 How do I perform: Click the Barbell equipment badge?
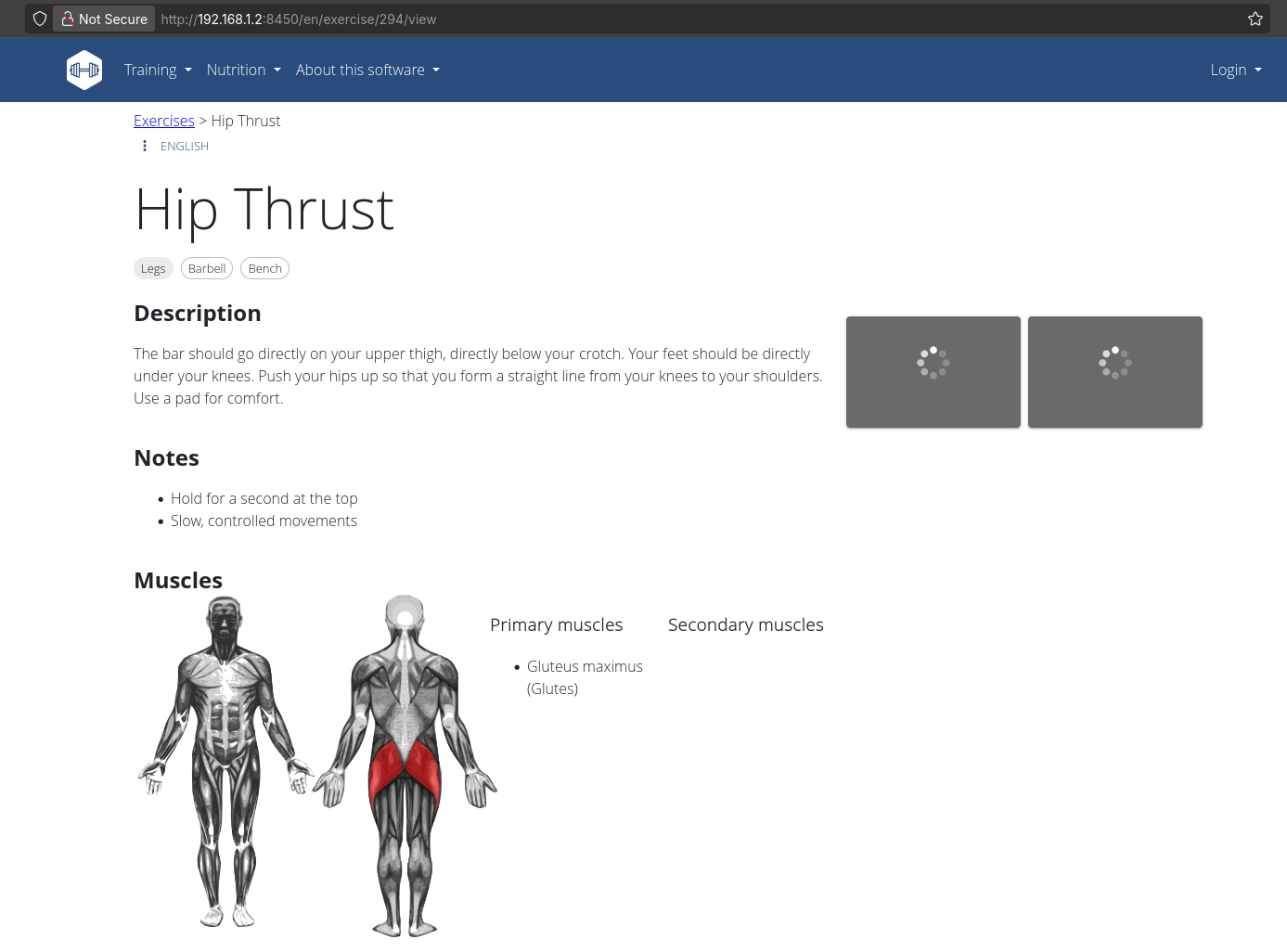tap(207, 268)
